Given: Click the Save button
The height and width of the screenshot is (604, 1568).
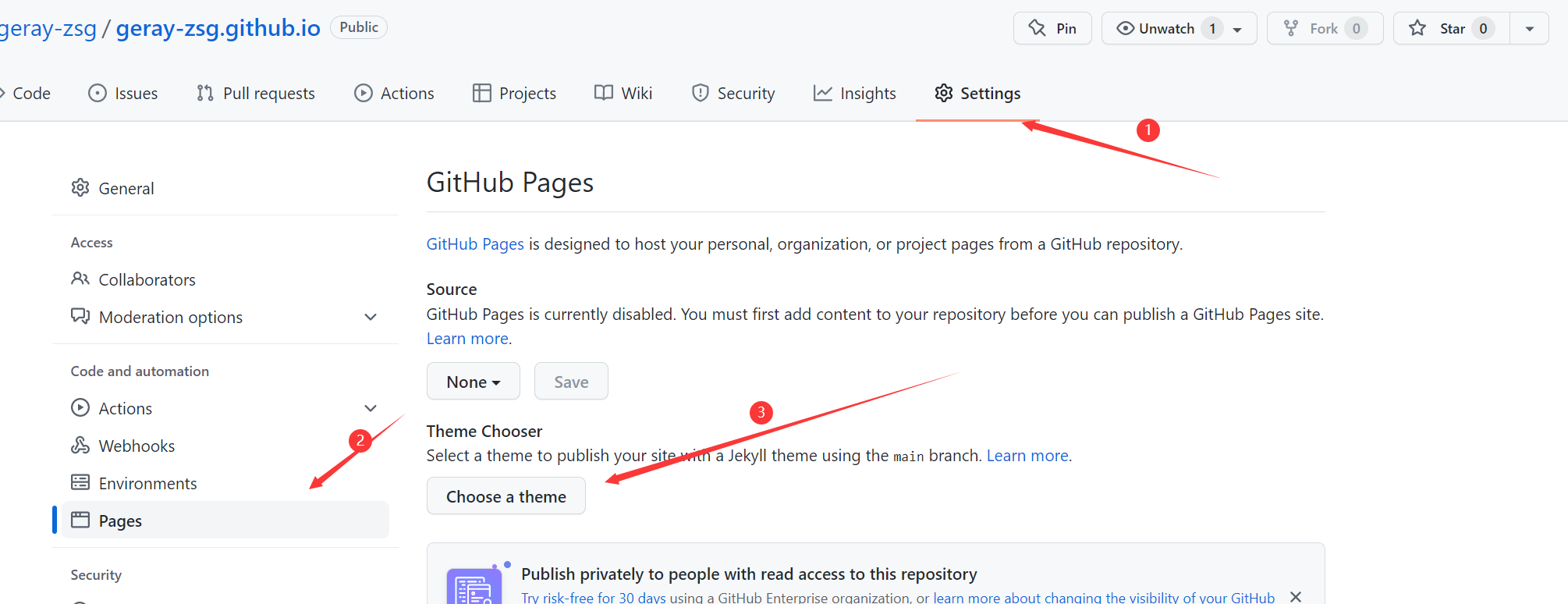Looking at the screenshot, I should click(571, 382).
